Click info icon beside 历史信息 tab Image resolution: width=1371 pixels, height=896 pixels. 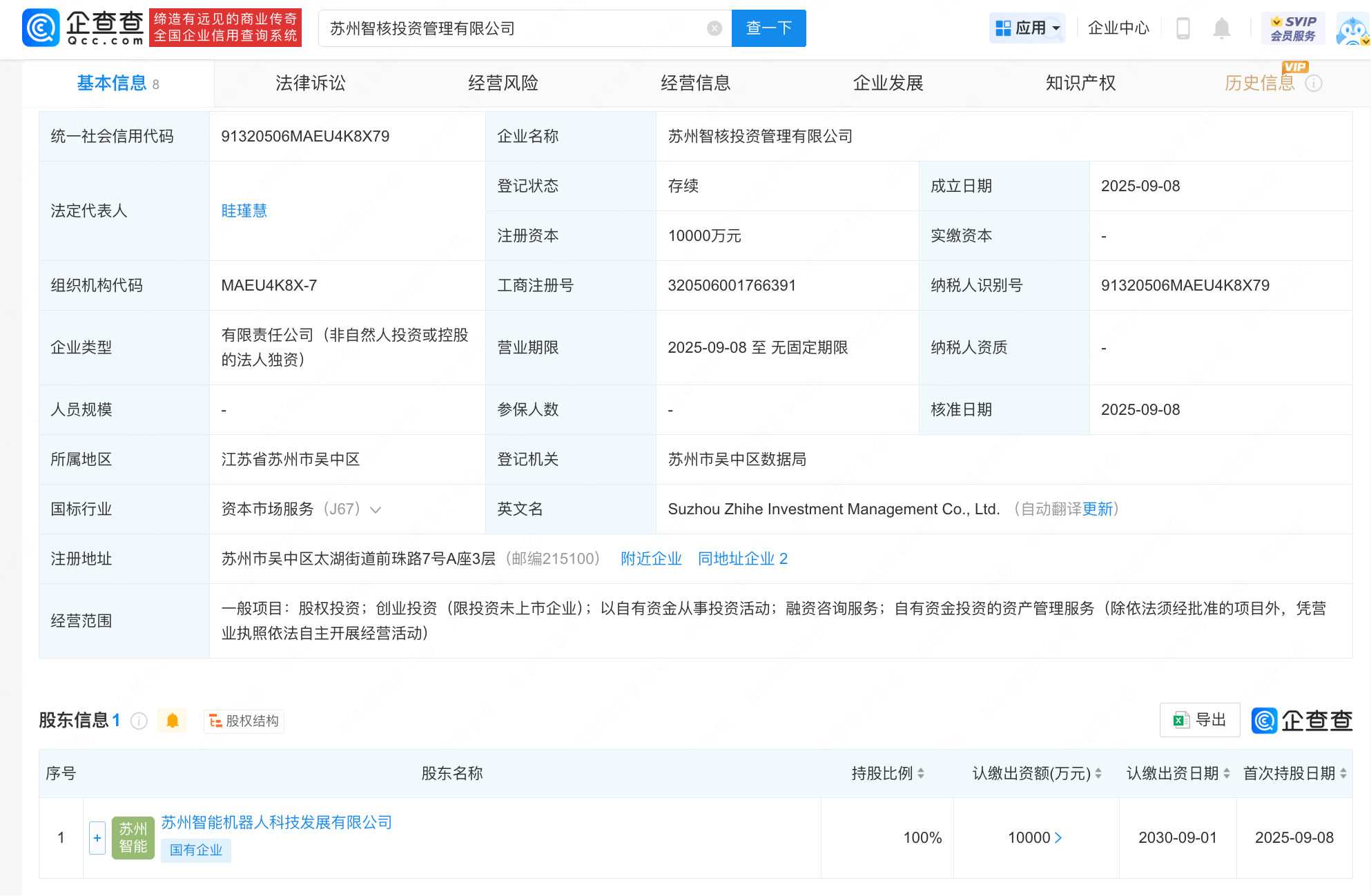coord(1314,84)
